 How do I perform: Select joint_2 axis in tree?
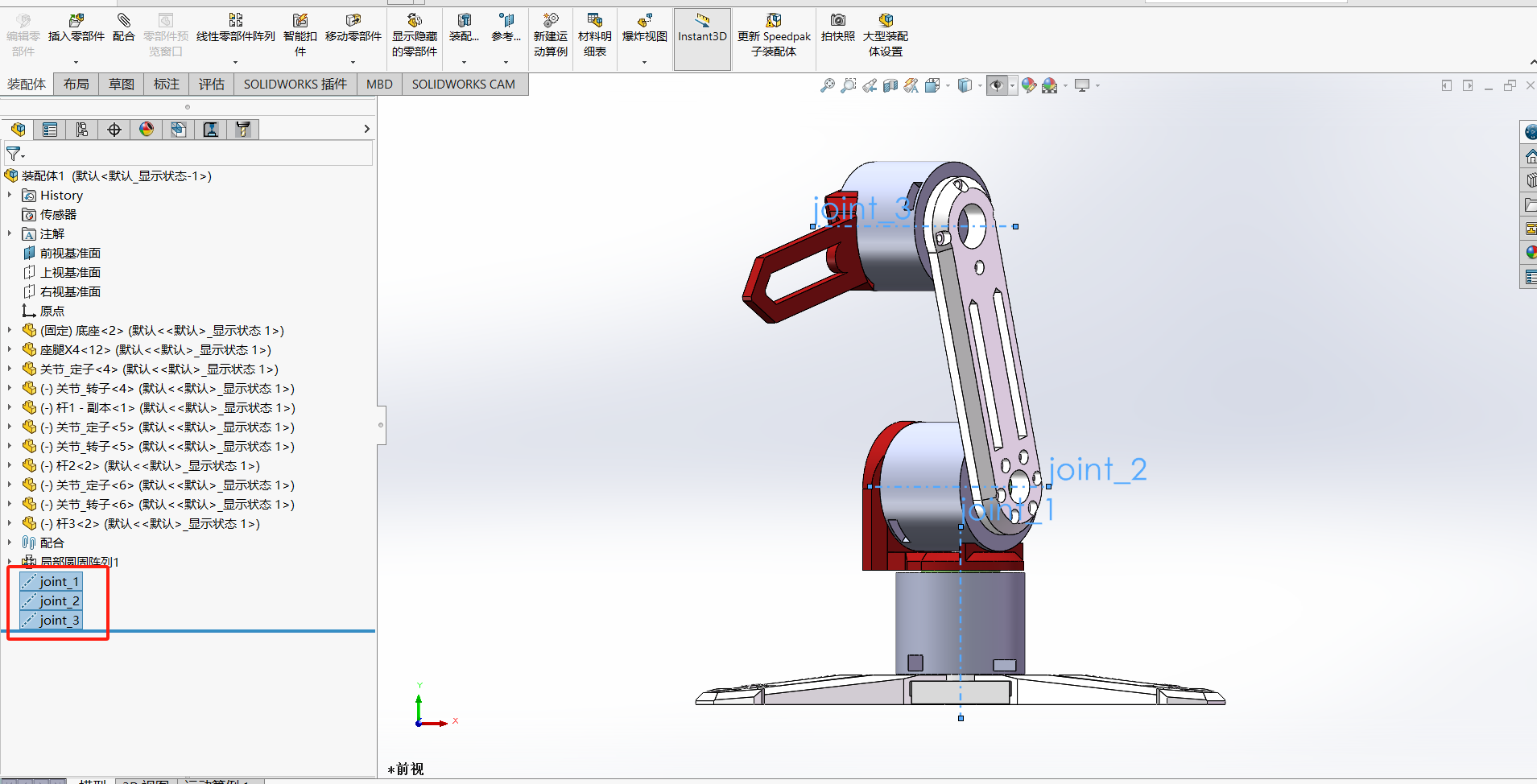tap(51, 600)
